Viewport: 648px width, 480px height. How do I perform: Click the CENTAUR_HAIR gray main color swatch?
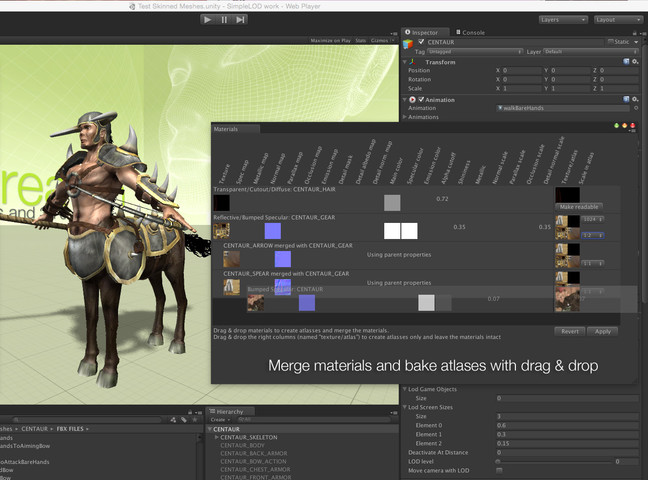click(x=392, y=203)
